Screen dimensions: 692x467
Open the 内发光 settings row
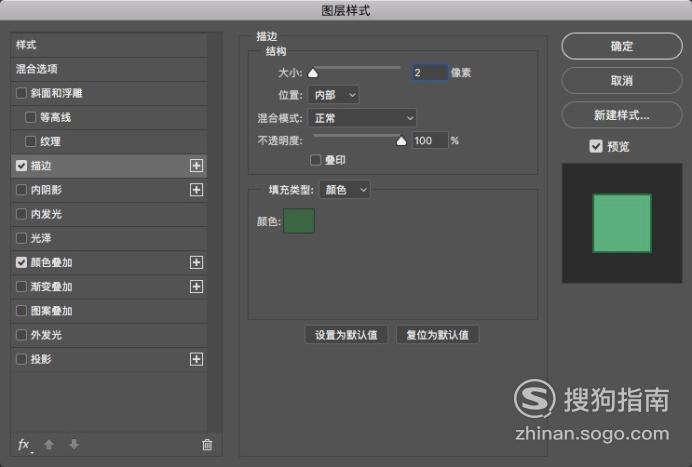pos(109,214)
